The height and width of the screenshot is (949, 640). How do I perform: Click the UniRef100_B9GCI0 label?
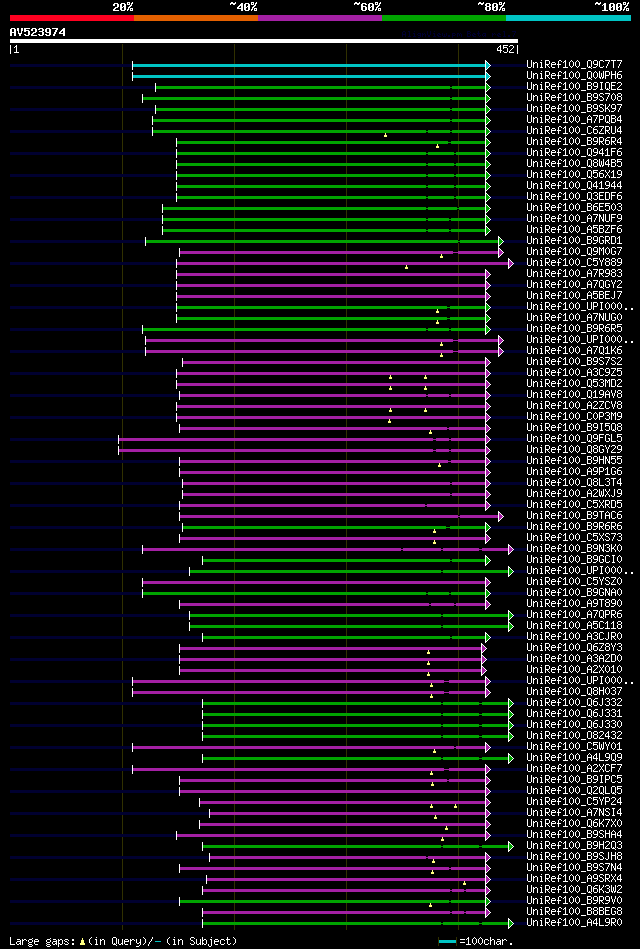click(574, 560)
